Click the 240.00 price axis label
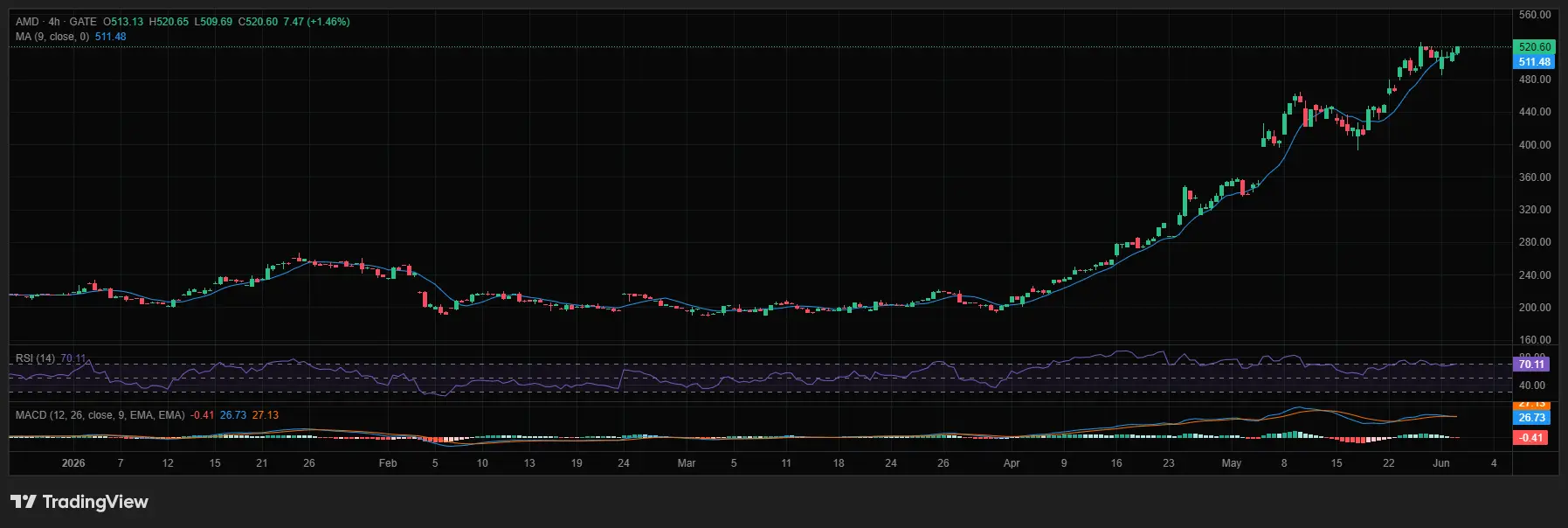1568x528 pixels. 1535,275
